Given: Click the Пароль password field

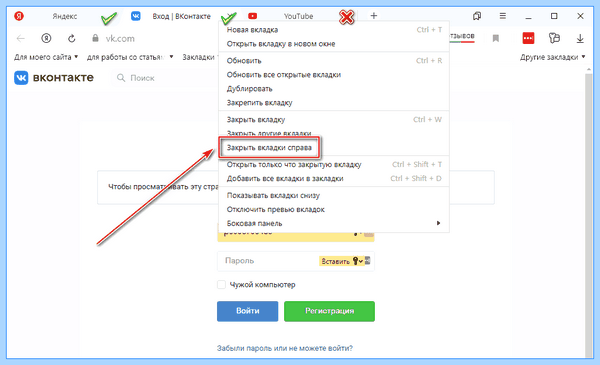Looking at the screenshot, I should click(295, 261).
